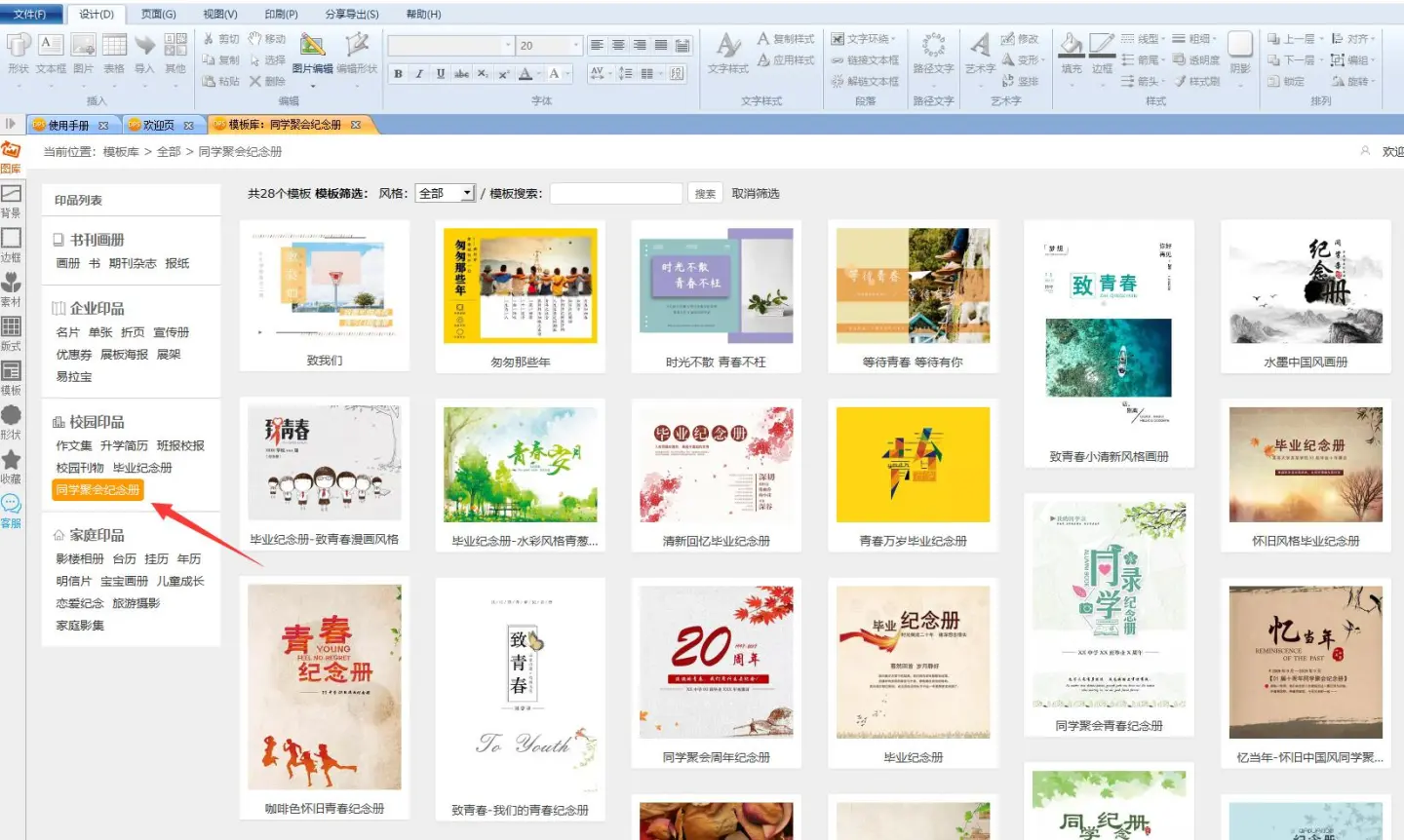Click the 艺术字 art text icon
The height and width of the screenshot is (840, 1404).
click(x=980, y=54)
